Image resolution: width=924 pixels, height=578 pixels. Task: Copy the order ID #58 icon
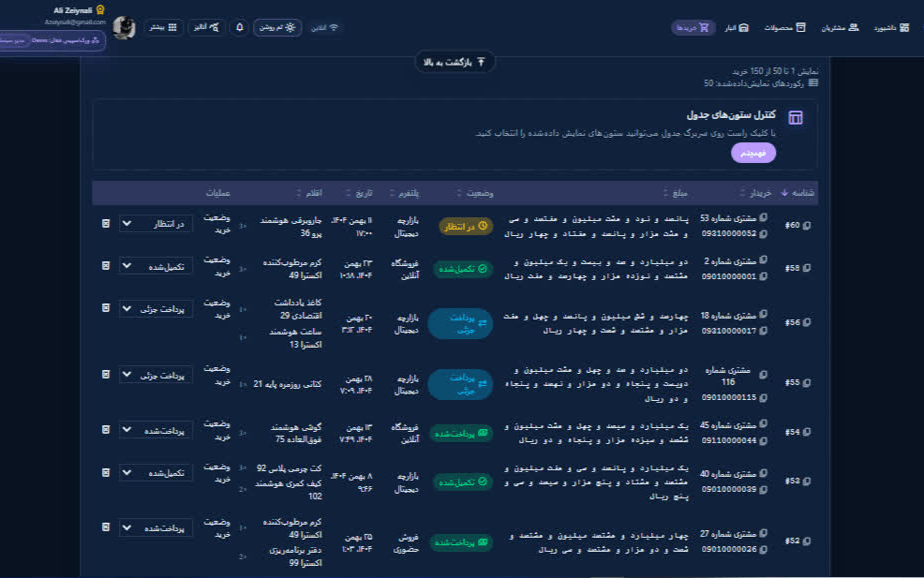[x=807, y=268]
